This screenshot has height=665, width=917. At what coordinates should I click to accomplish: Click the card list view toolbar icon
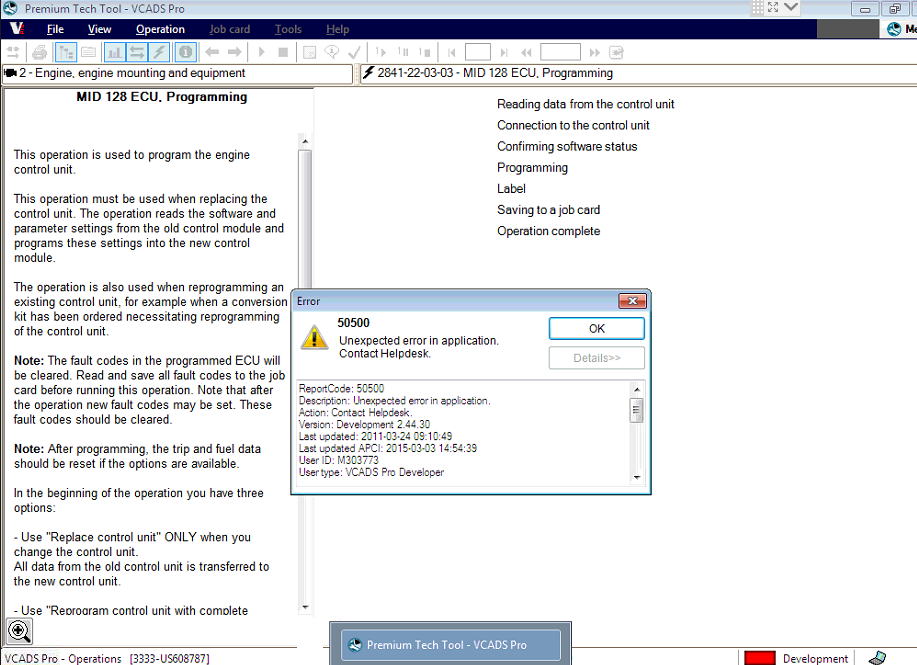(89, 53)
